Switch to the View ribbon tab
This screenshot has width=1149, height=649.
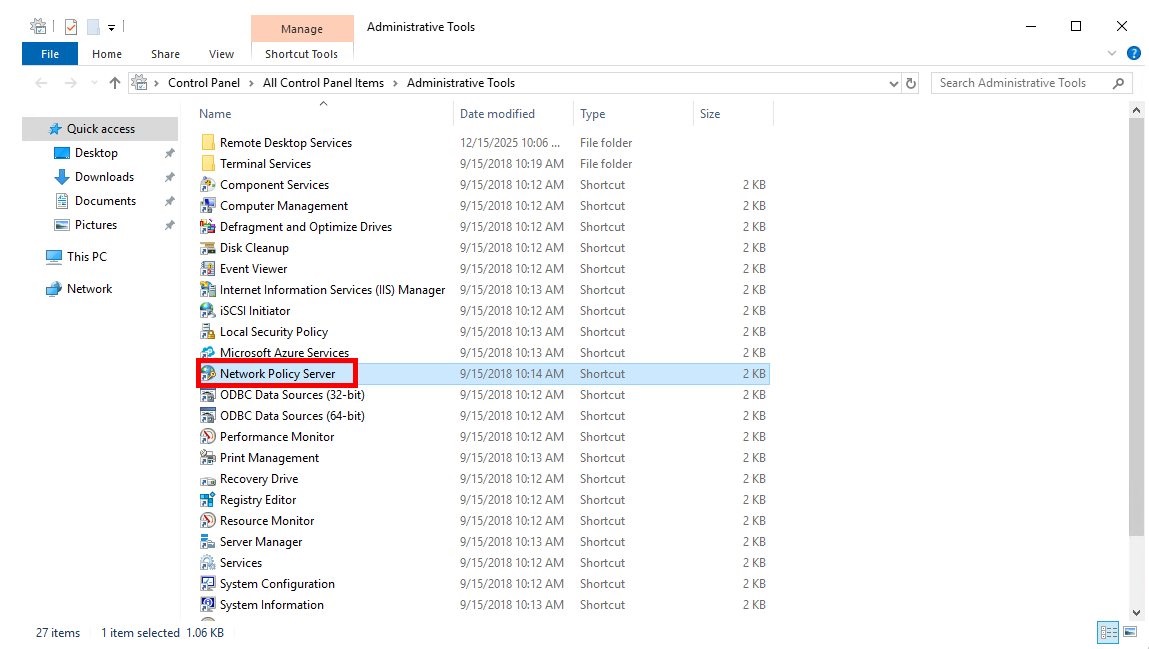[221, 54]
